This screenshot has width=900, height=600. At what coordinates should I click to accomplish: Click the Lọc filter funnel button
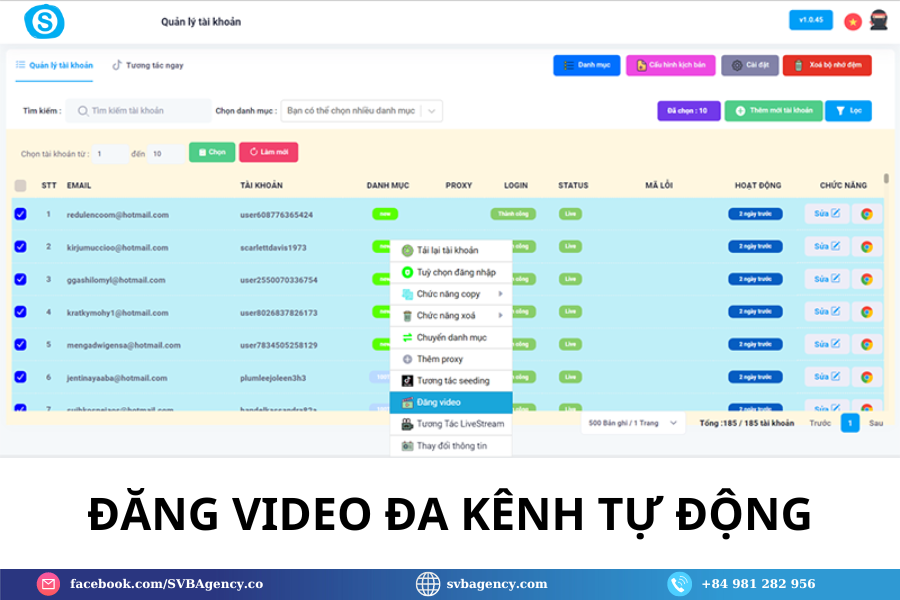click(x=848, y=111)
